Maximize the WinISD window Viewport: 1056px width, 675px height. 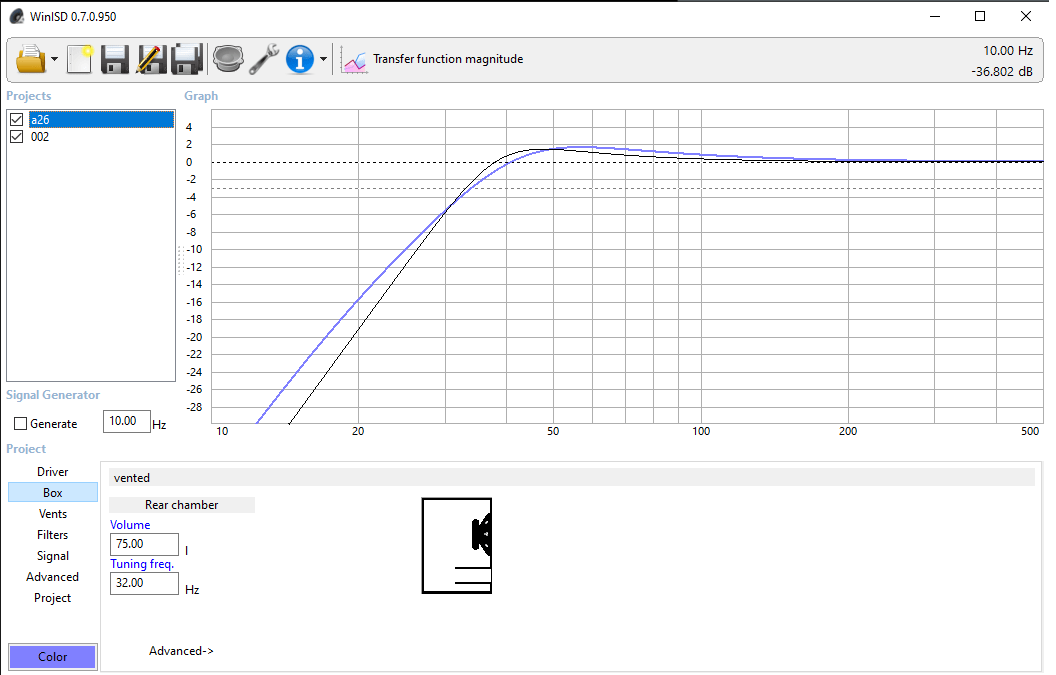(980, 16)
